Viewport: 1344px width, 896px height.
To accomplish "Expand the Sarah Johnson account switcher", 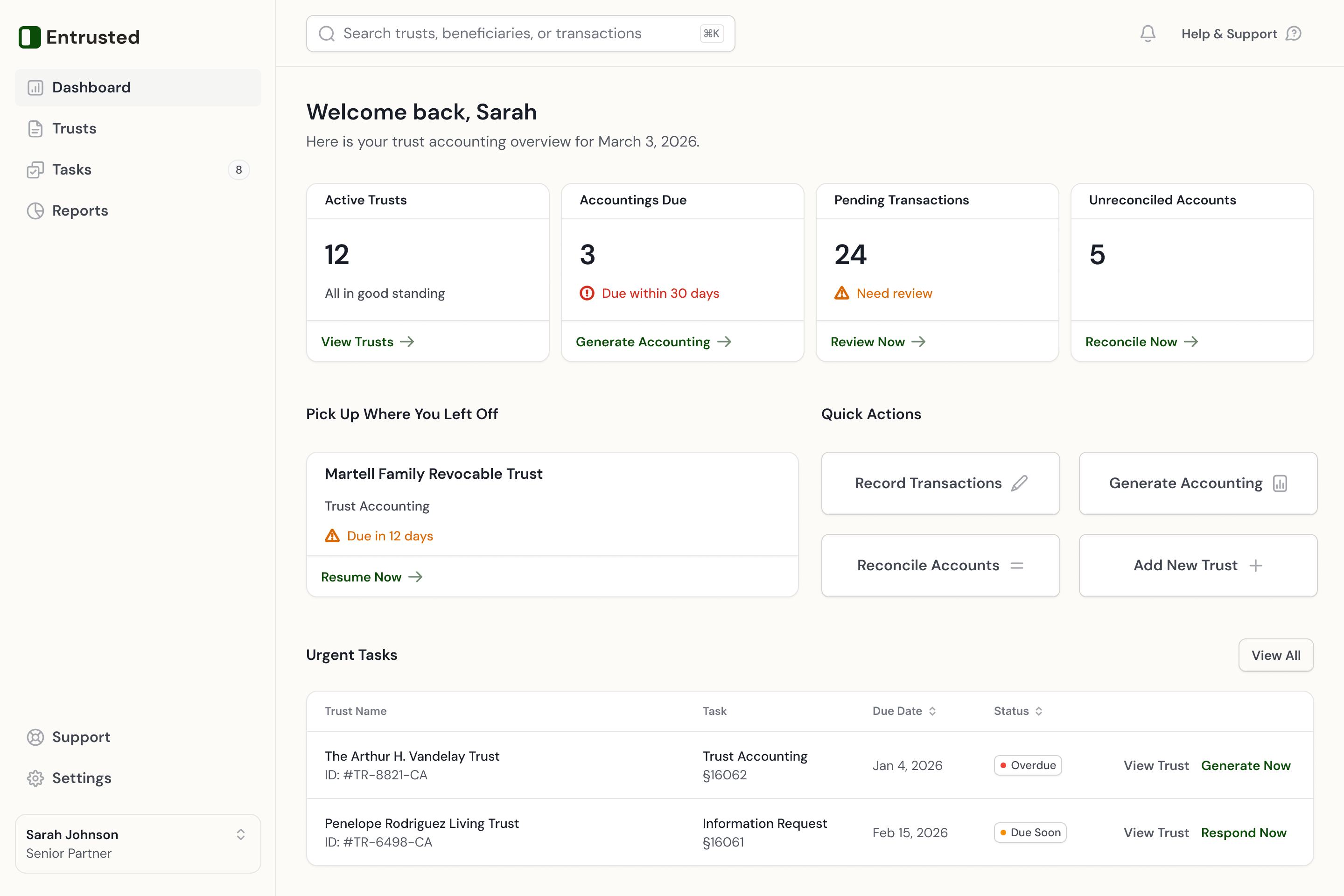I will [241, 835].
